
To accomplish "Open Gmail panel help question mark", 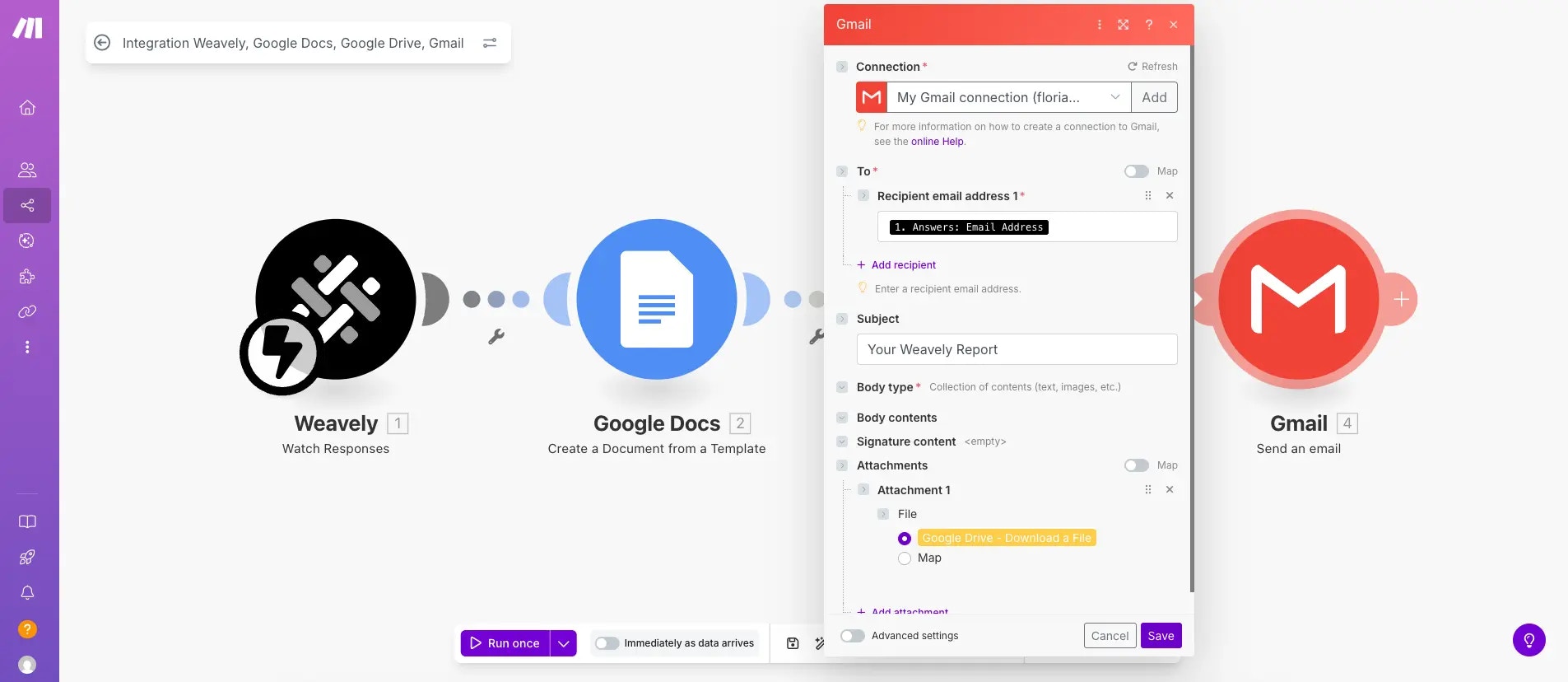I will (x=1149, y=25).
